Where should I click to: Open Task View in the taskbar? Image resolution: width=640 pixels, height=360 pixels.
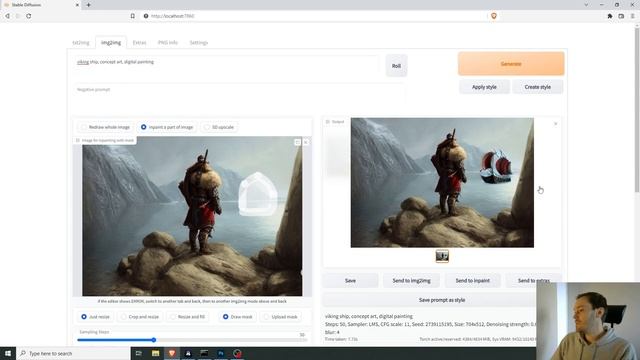pos(139,353)
